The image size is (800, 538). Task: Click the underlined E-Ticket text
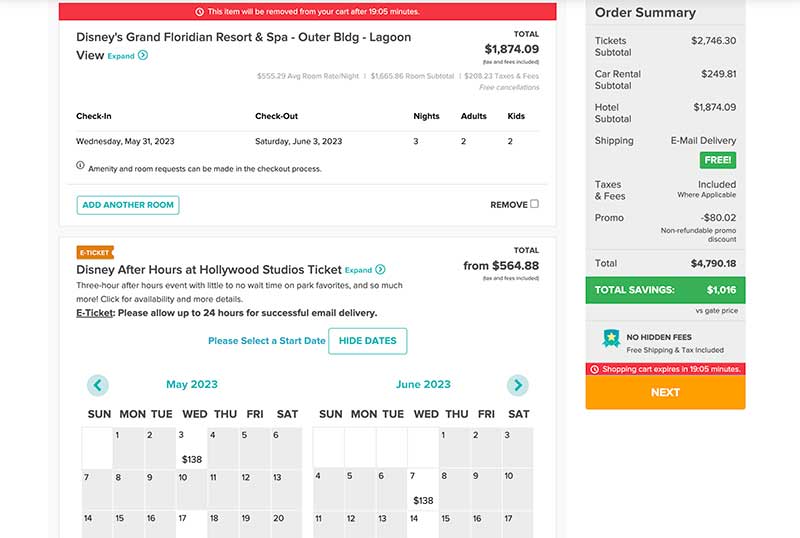(95, 313)
